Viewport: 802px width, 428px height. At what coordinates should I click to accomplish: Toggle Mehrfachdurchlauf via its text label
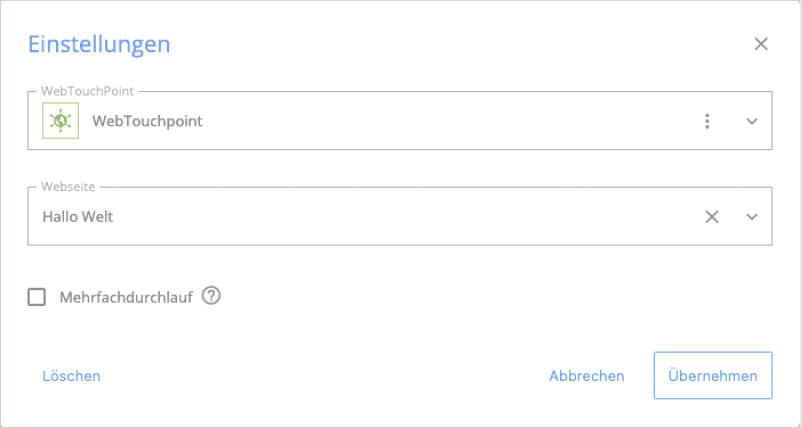pos(126,298)
